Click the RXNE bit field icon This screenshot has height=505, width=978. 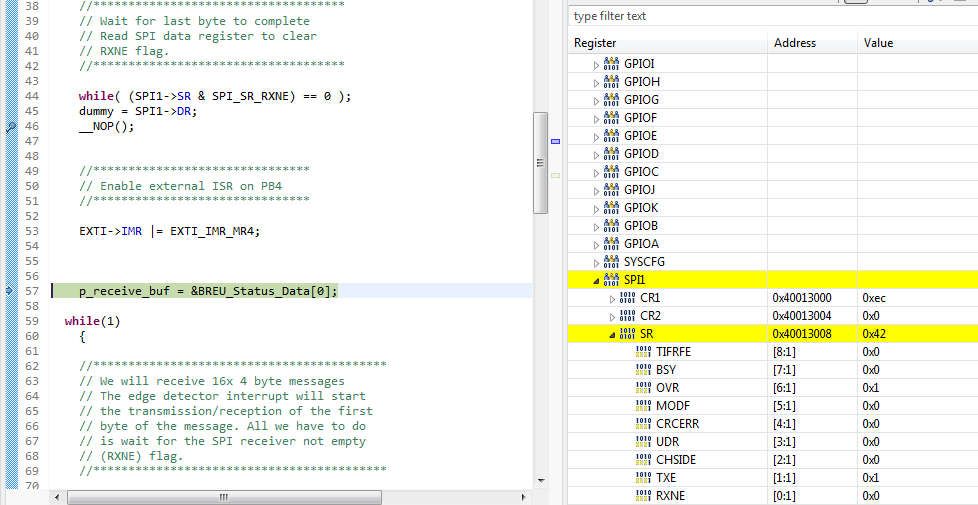(643, 496)
